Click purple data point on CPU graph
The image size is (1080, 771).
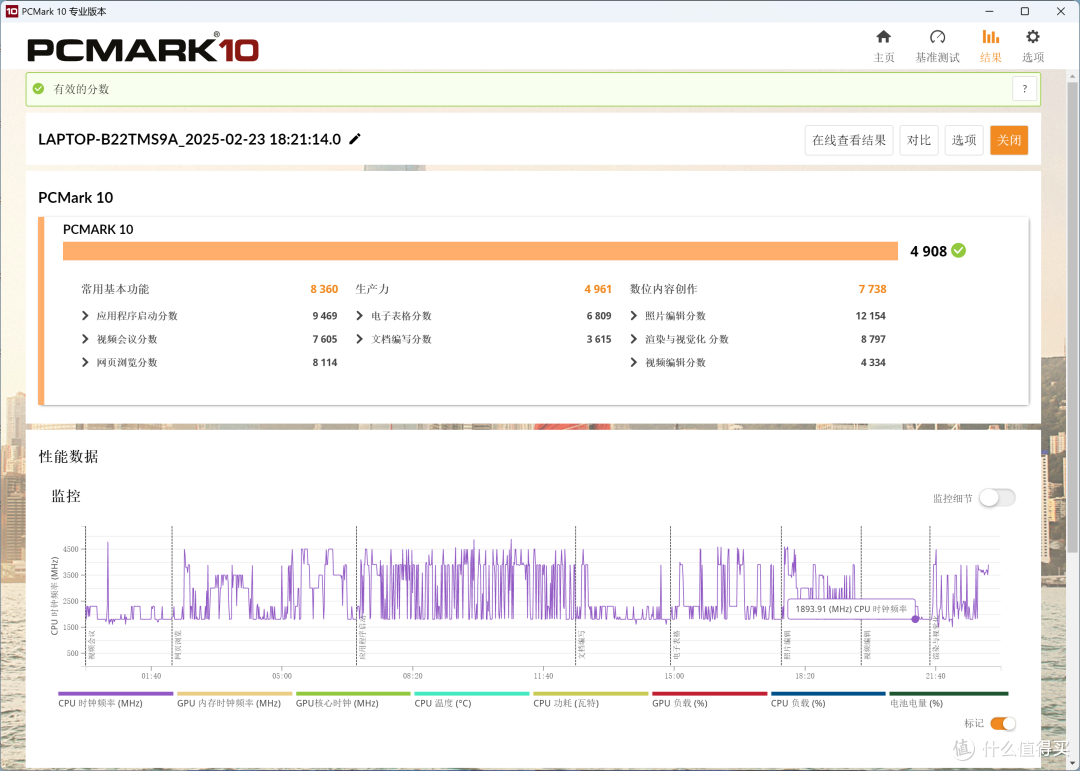[915, 619]
